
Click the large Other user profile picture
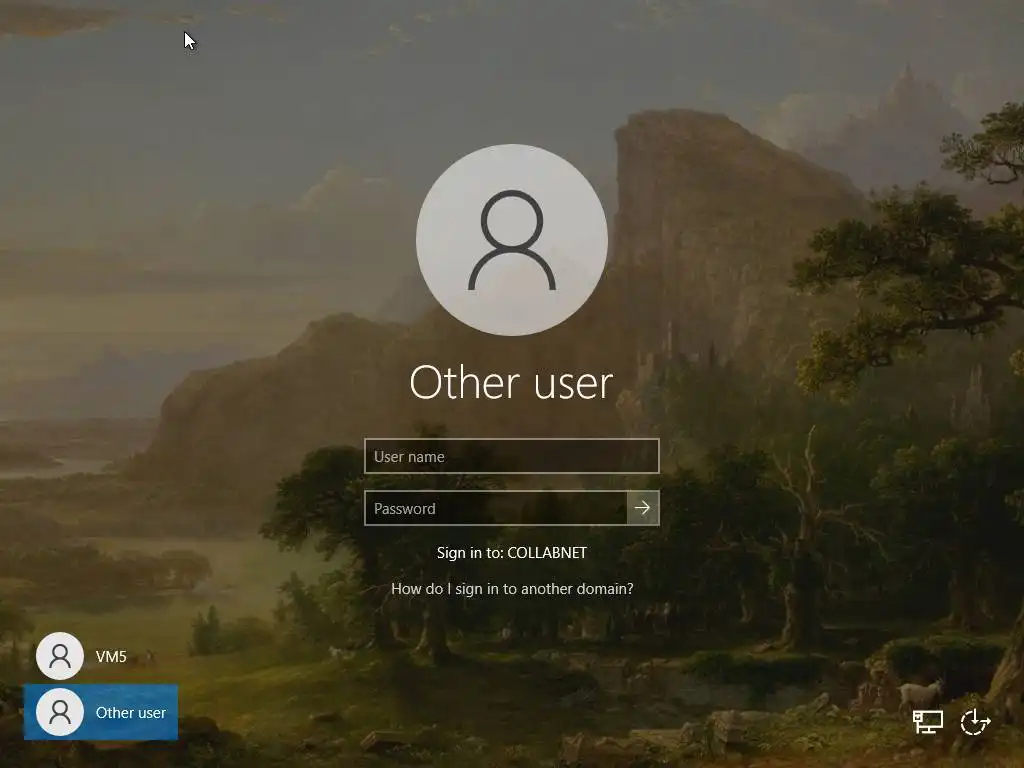click(512, 240)
